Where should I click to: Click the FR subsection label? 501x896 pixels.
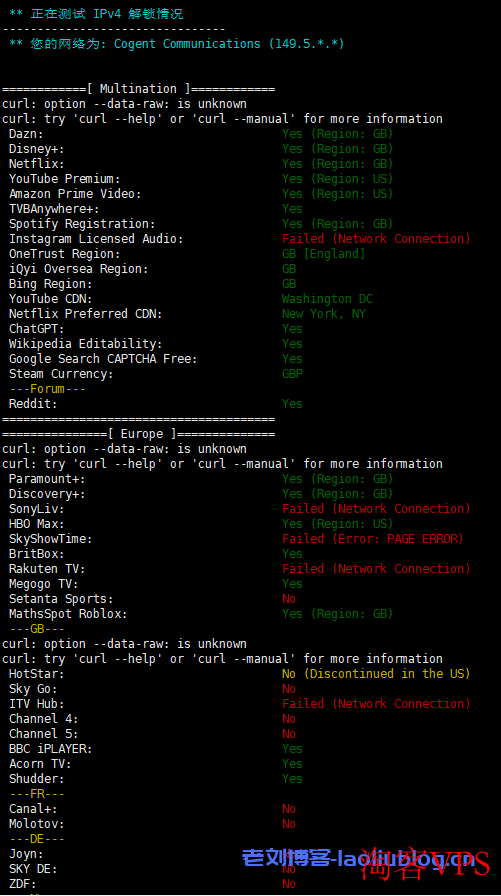coord(37,794)
